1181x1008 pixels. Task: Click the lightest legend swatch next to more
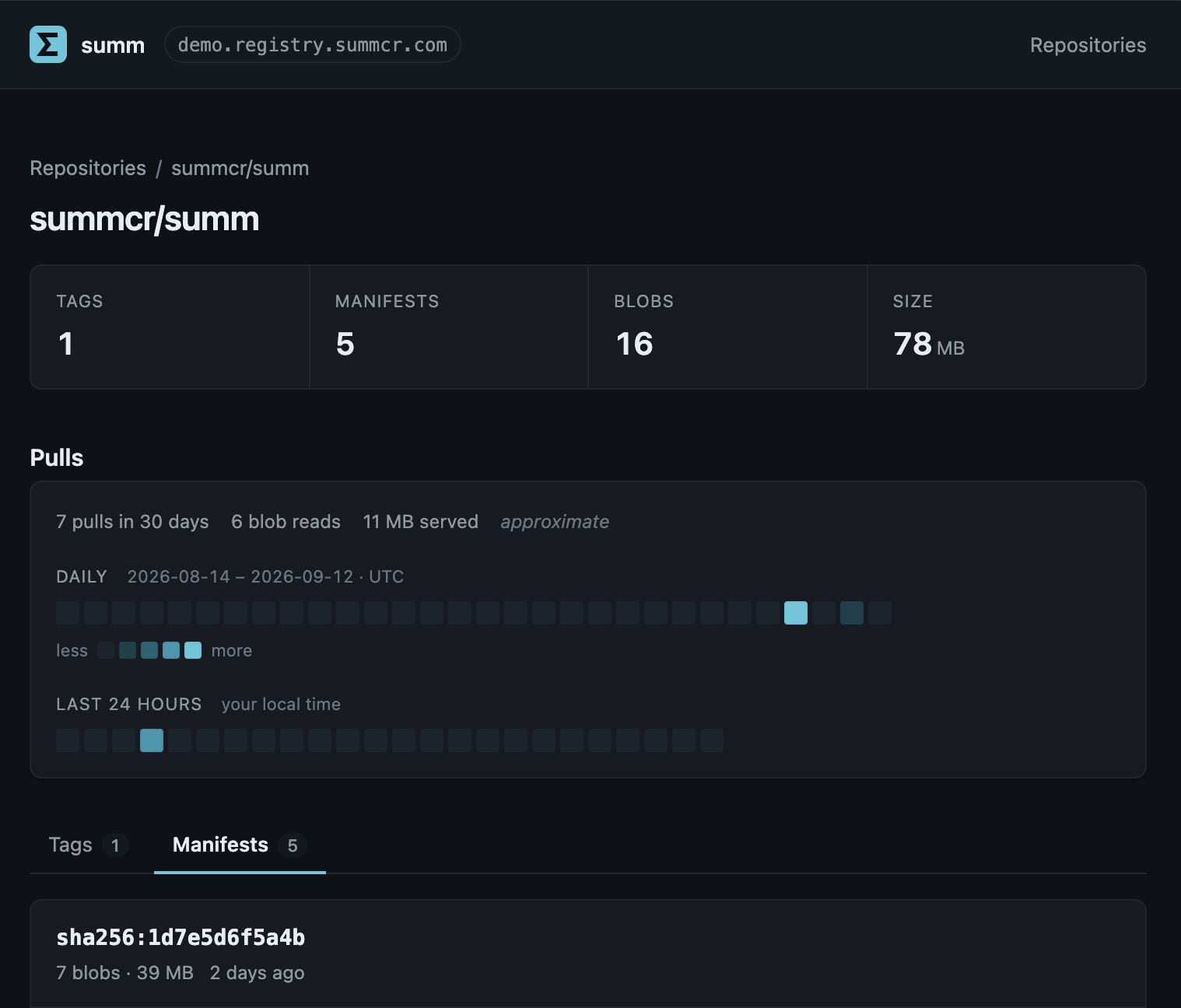tap(193, 650)
